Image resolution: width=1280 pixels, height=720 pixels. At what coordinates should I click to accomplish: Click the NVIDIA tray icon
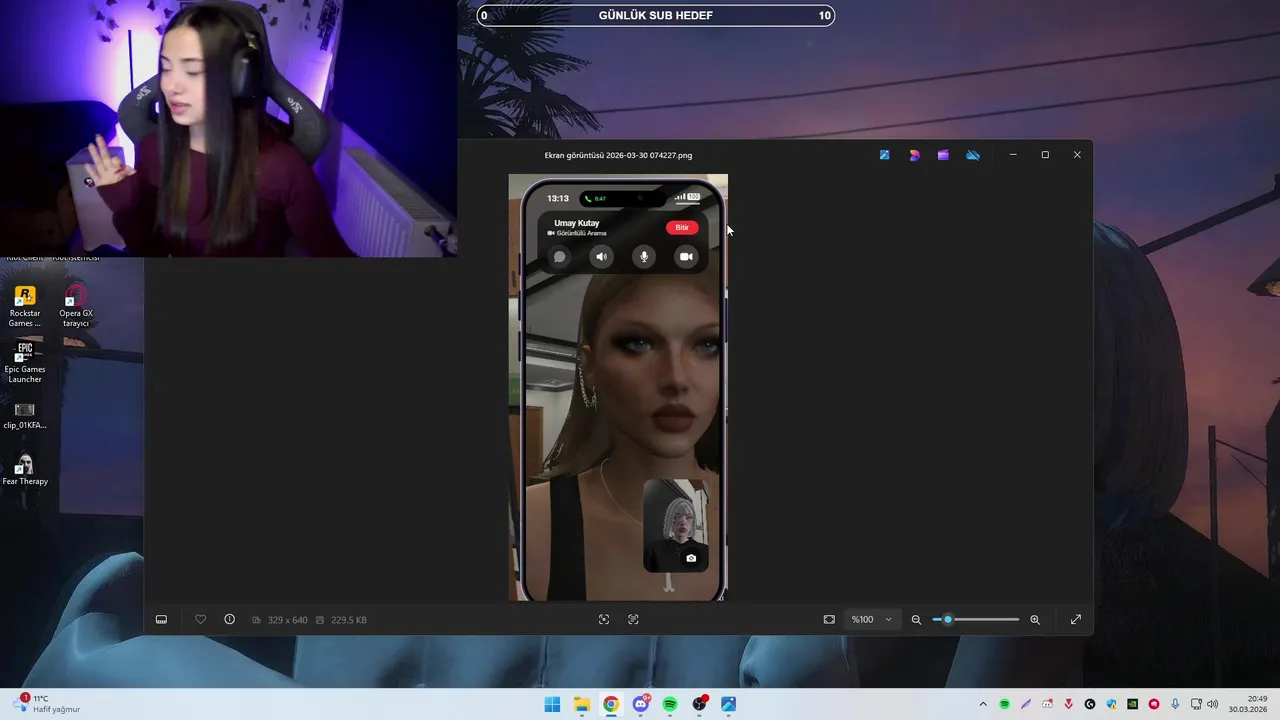(x=1133, y=704)
